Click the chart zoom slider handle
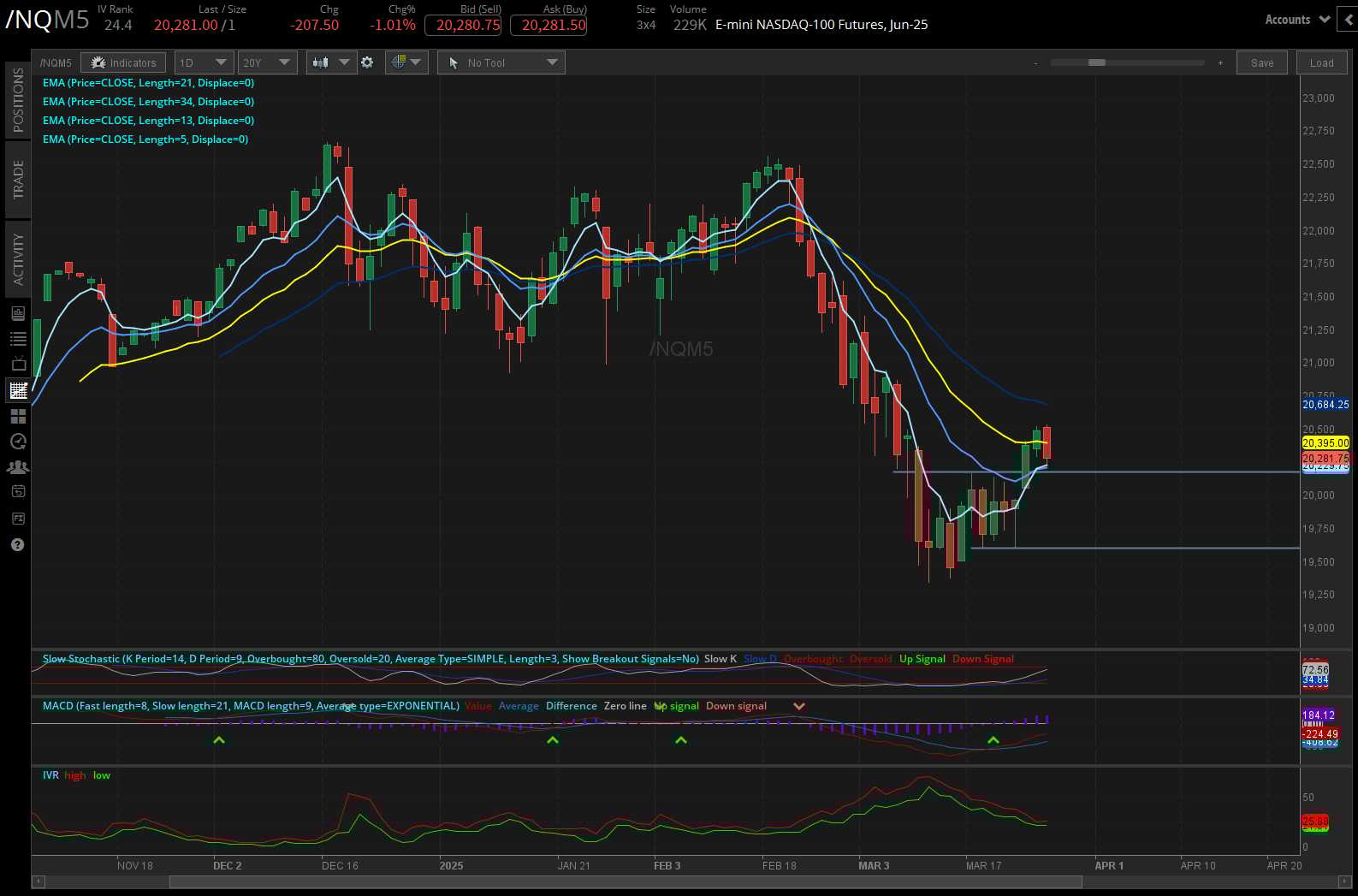 point(1097,62)
